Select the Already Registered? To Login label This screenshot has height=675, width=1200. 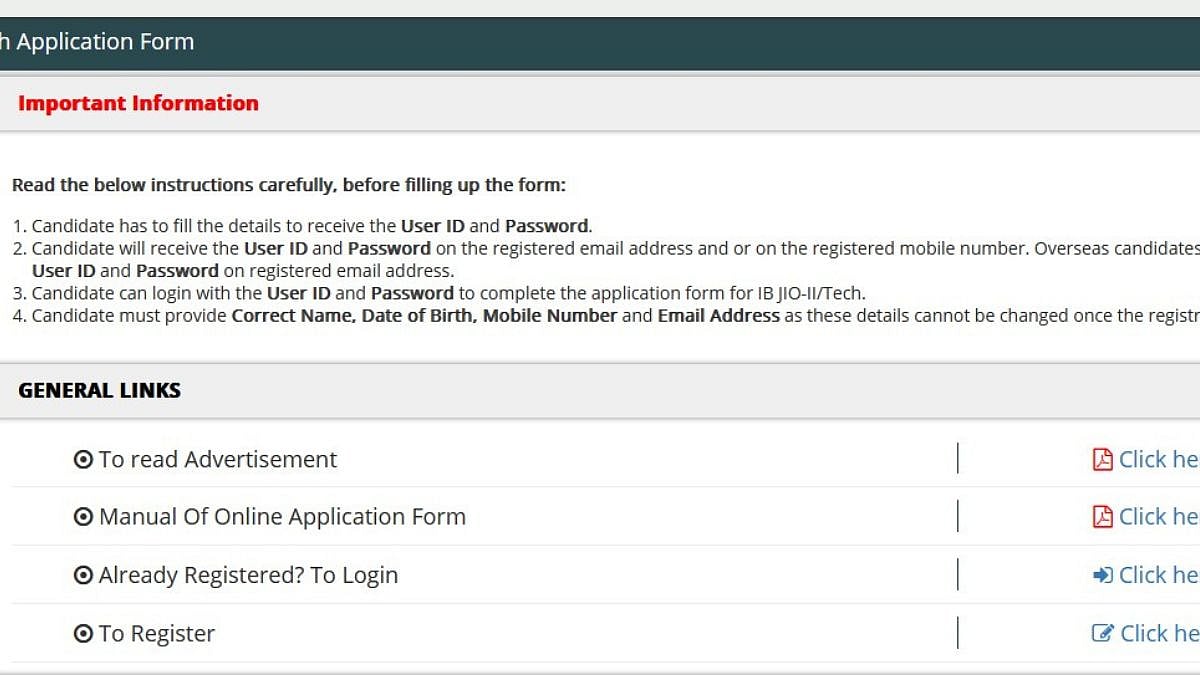(248, 575)
